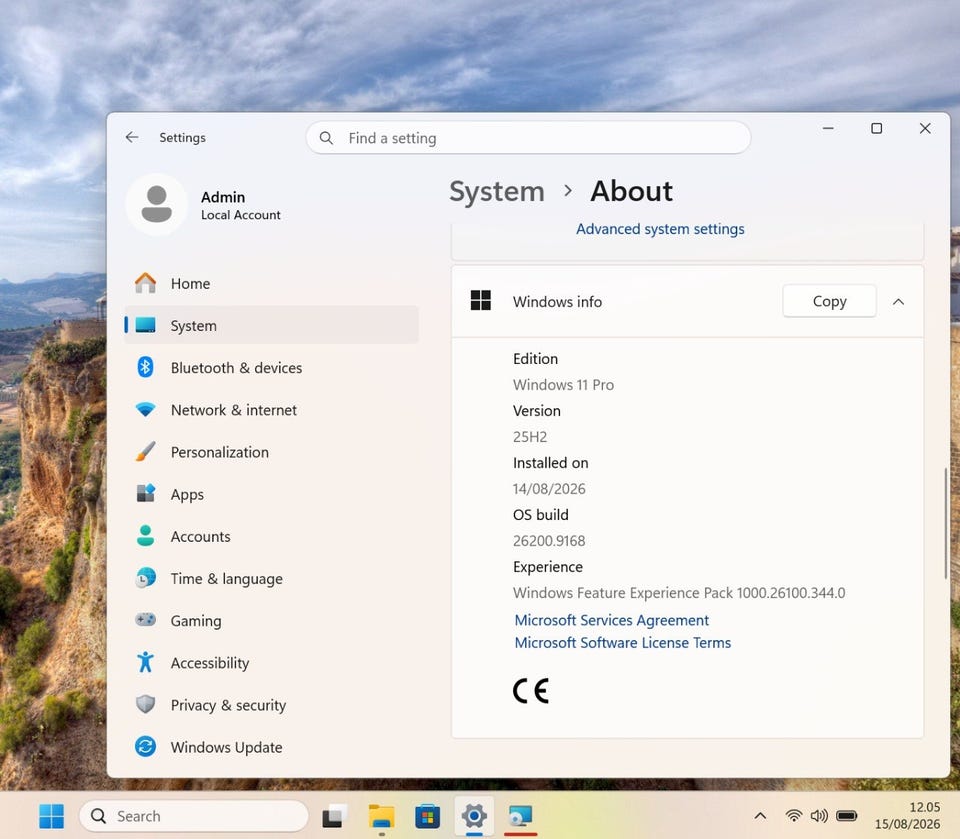The image size is (960, 839).
Task: Click System in the breadcrumb
Action: tap(497, 191)
